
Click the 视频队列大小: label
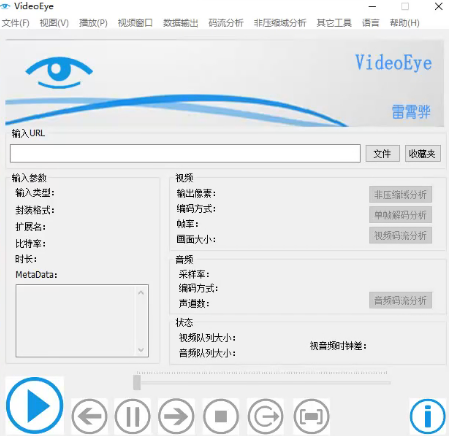click(207, 338)
